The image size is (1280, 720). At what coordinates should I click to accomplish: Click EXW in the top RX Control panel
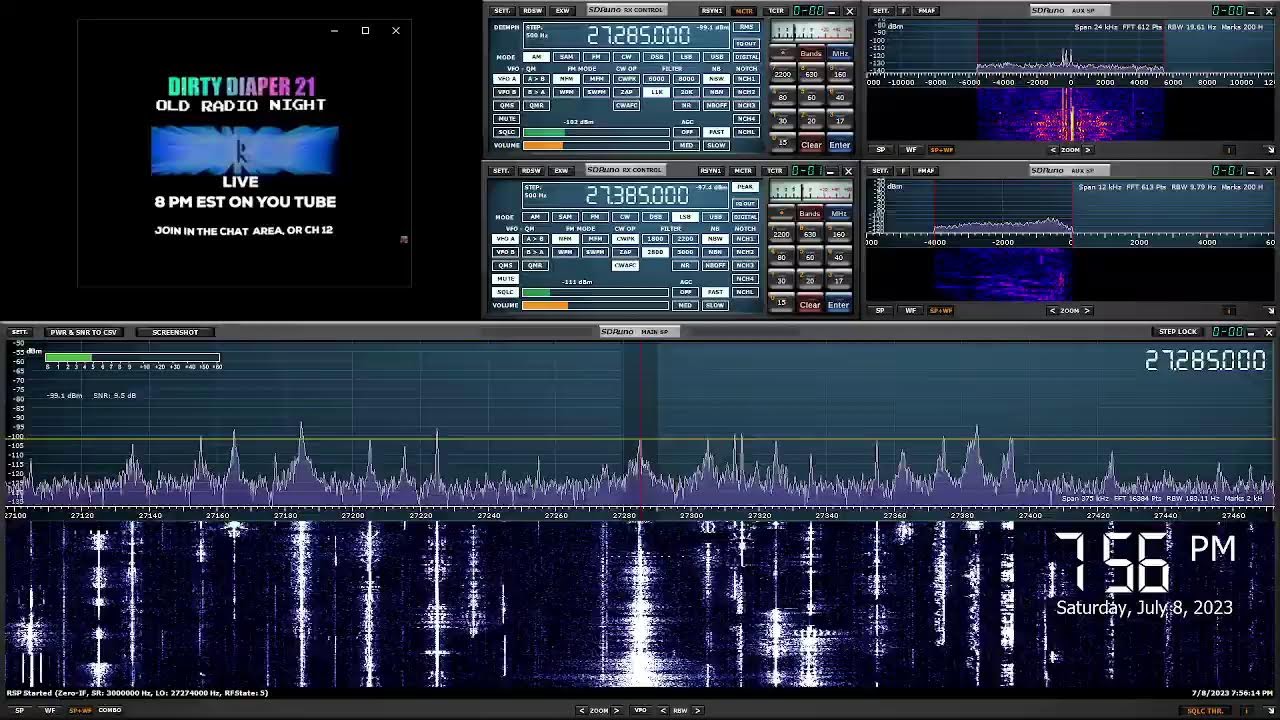[562, 11]
